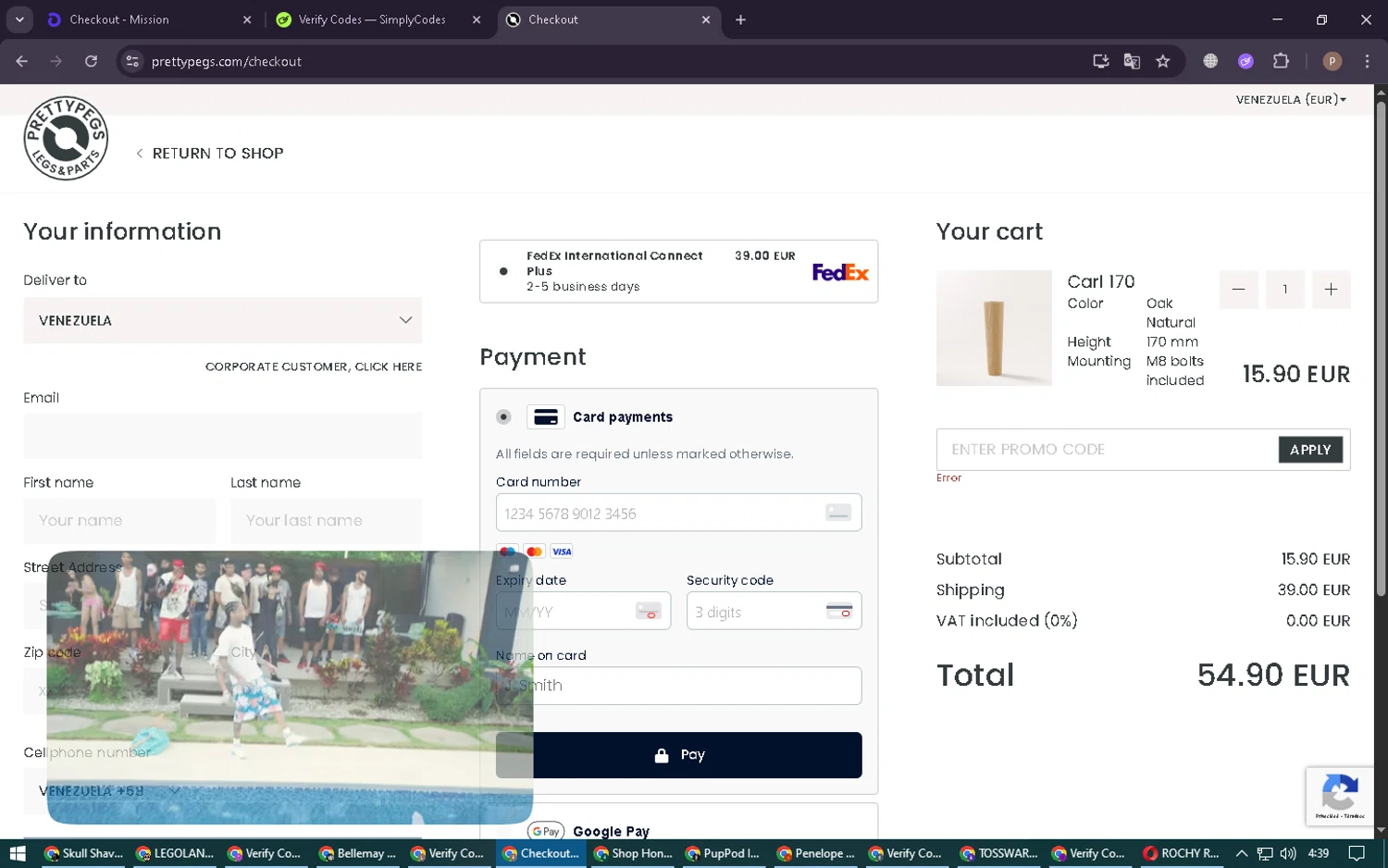Open Venezuela (EUR) currency selector
Screen dimensions: 1388x868
coord(1291,99)
